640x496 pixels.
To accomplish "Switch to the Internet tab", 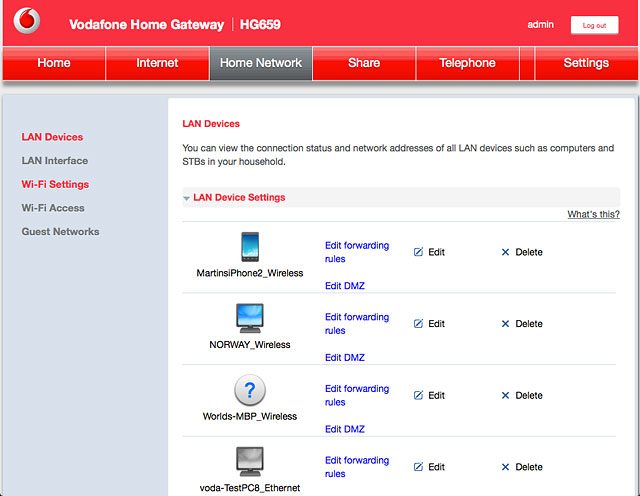I will click(x=157, y=63).
